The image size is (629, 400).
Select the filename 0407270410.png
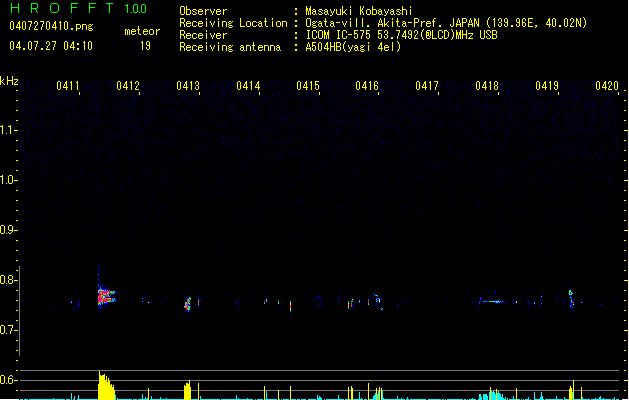(51, 26)
